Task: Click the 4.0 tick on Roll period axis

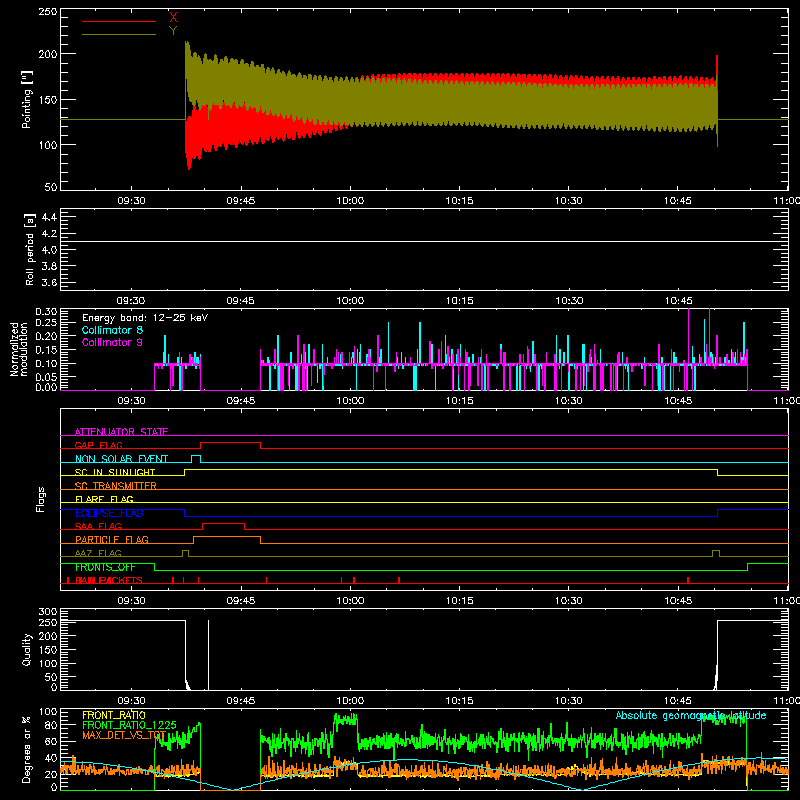Action: click(49, 250)
